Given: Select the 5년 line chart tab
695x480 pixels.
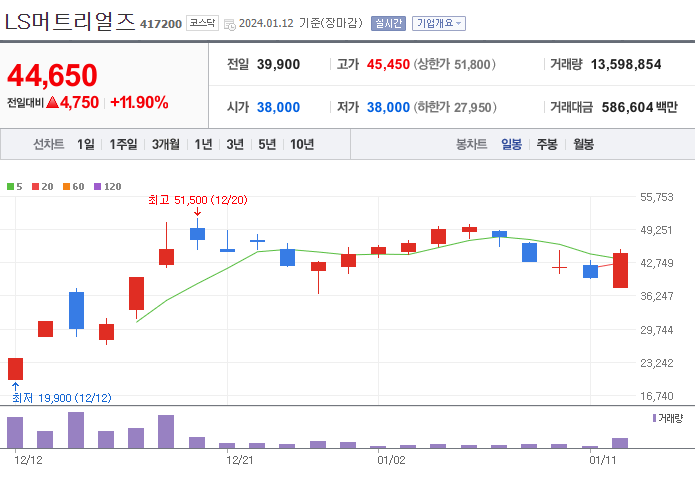Looking at the screenshot, I should [267, 144].
